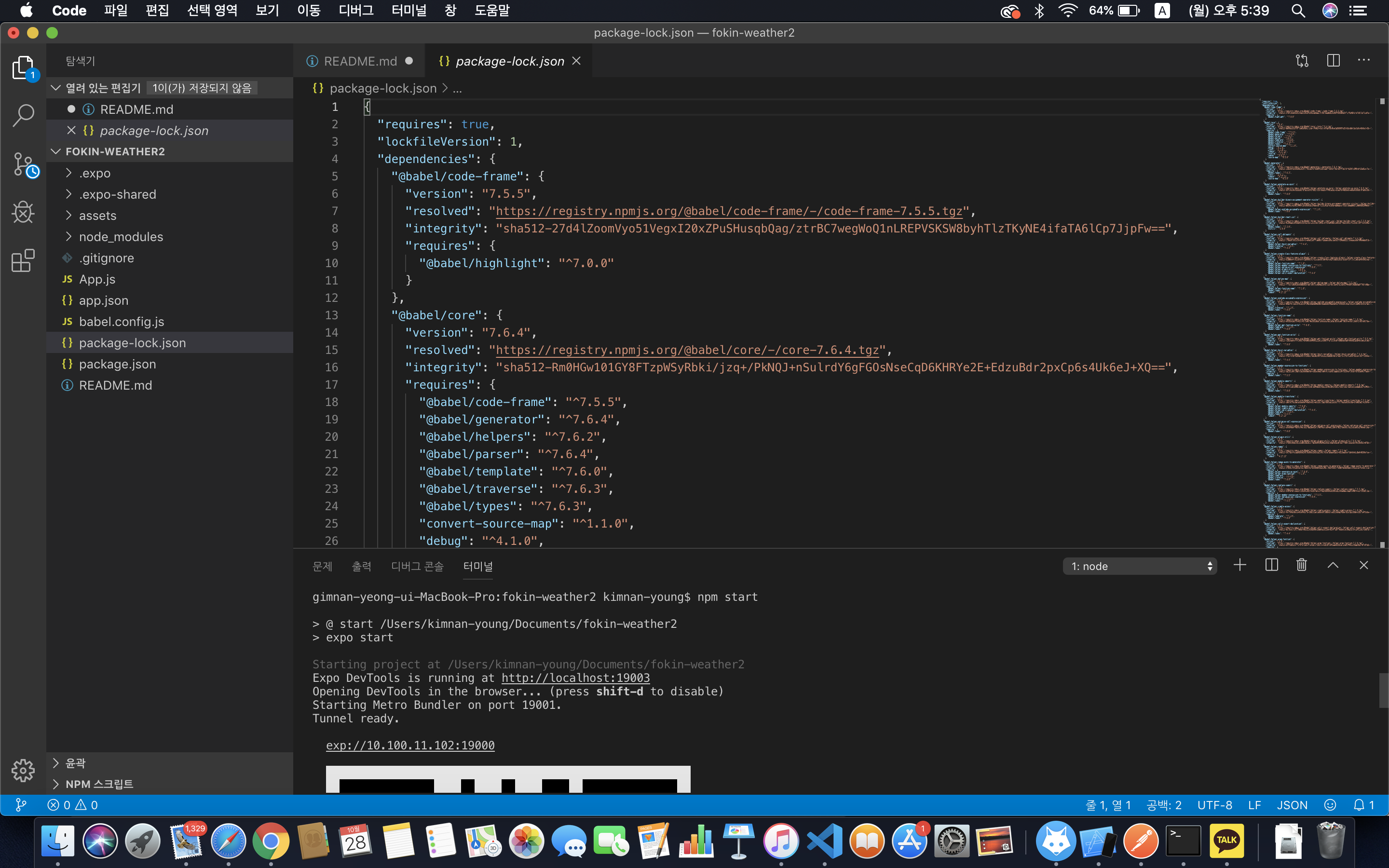Image resolution: width=1389 pixels, height=868 pixels.
Task: Split the editor to the right
Action: (1333, 60)
